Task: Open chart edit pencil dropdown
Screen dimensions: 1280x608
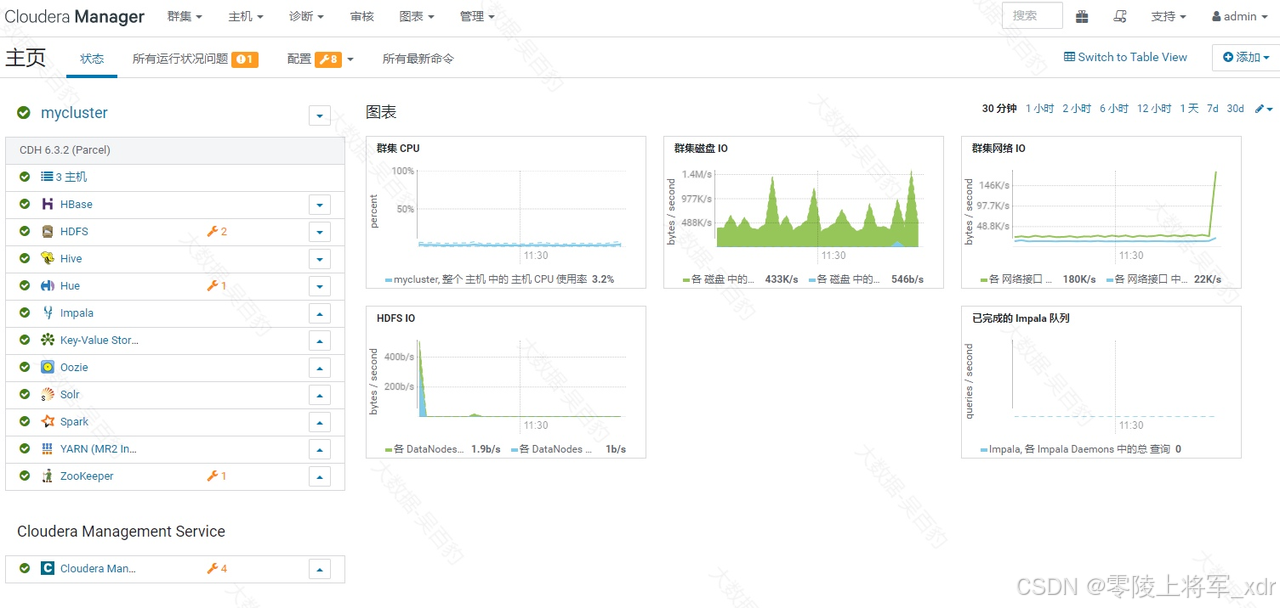Action: click(x=1264, y=108)
